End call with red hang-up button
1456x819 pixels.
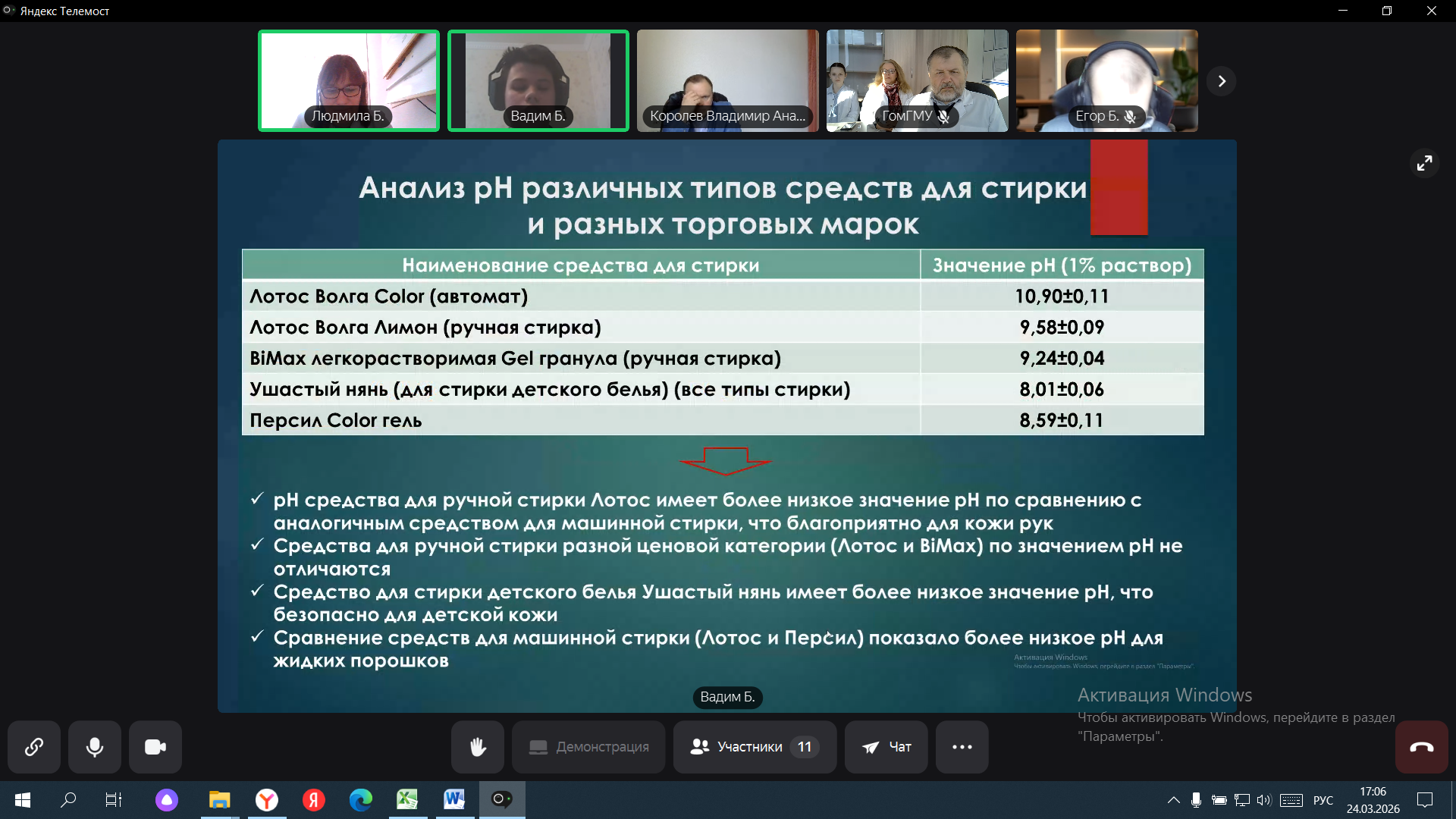click(x=1421, y=747)
